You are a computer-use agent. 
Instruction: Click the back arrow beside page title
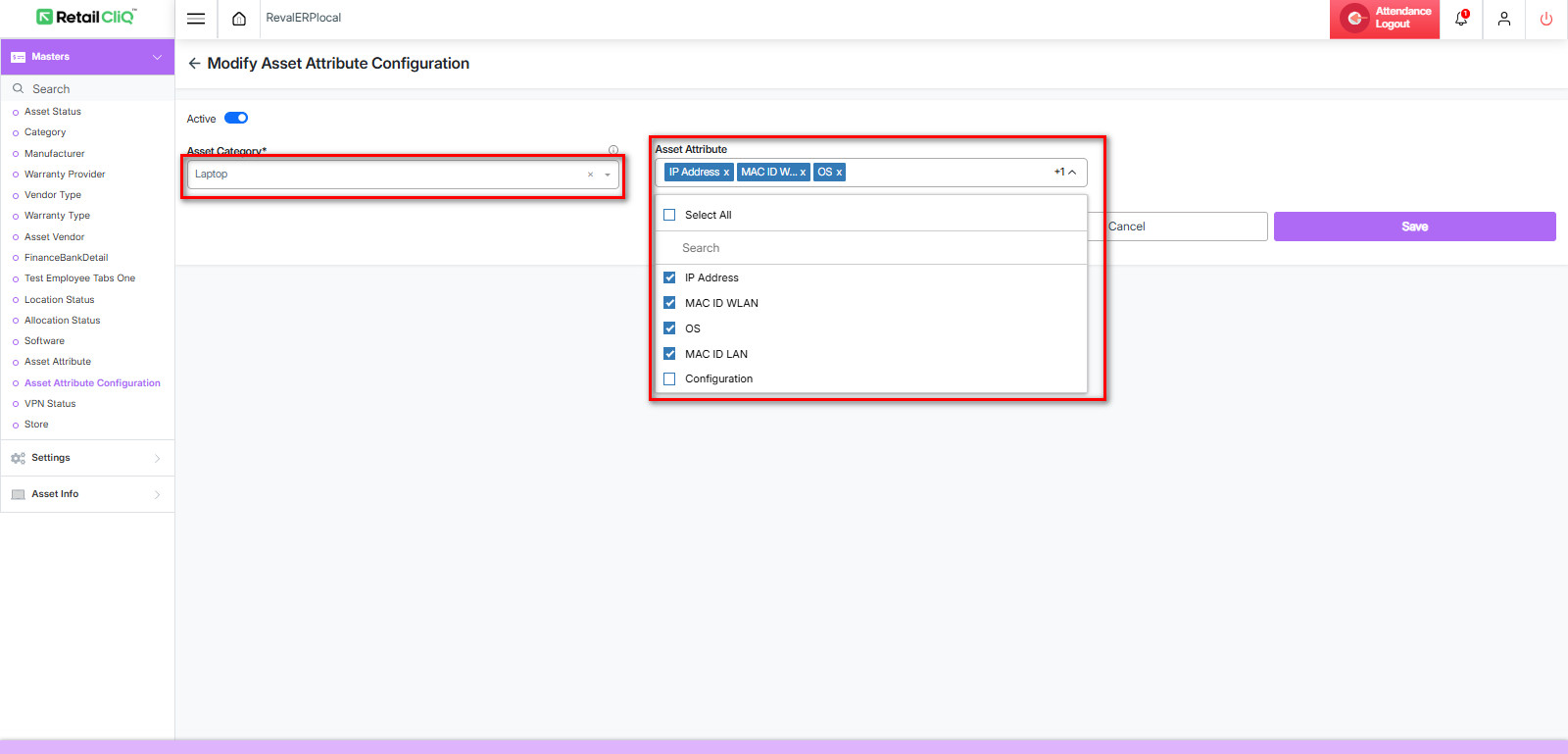tap(194, 64)
